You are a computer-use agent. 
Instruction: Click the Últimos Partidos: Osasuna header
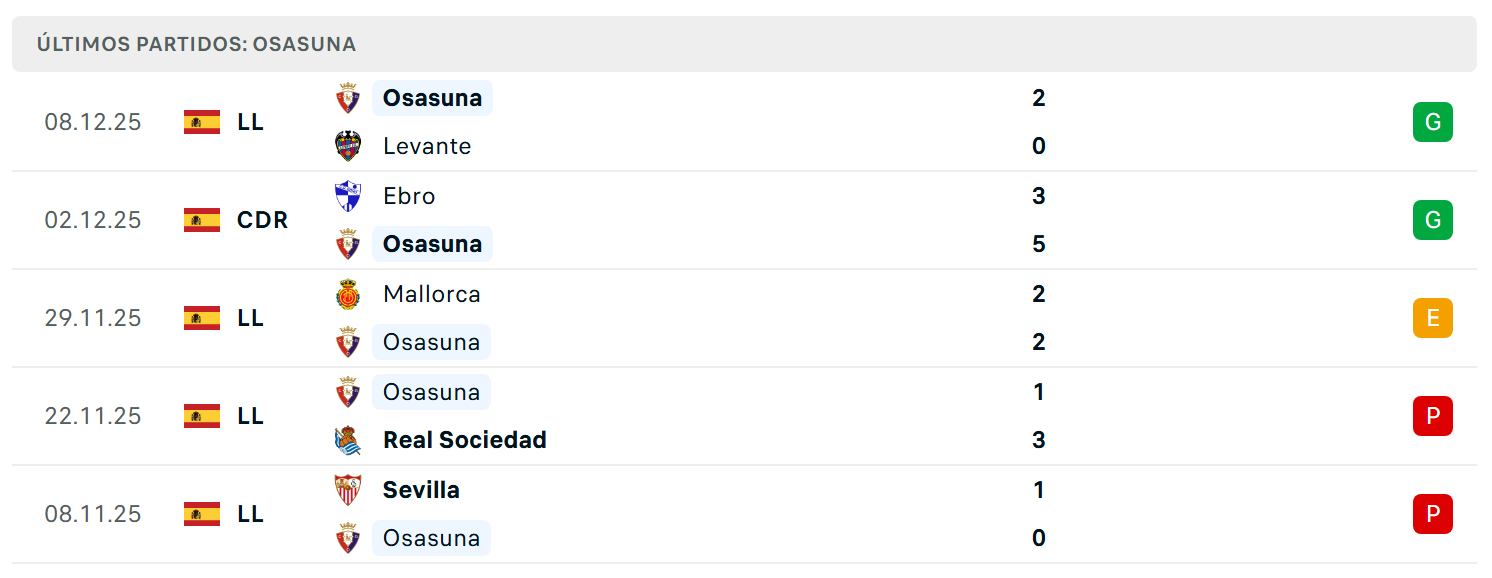coord(197,44)
